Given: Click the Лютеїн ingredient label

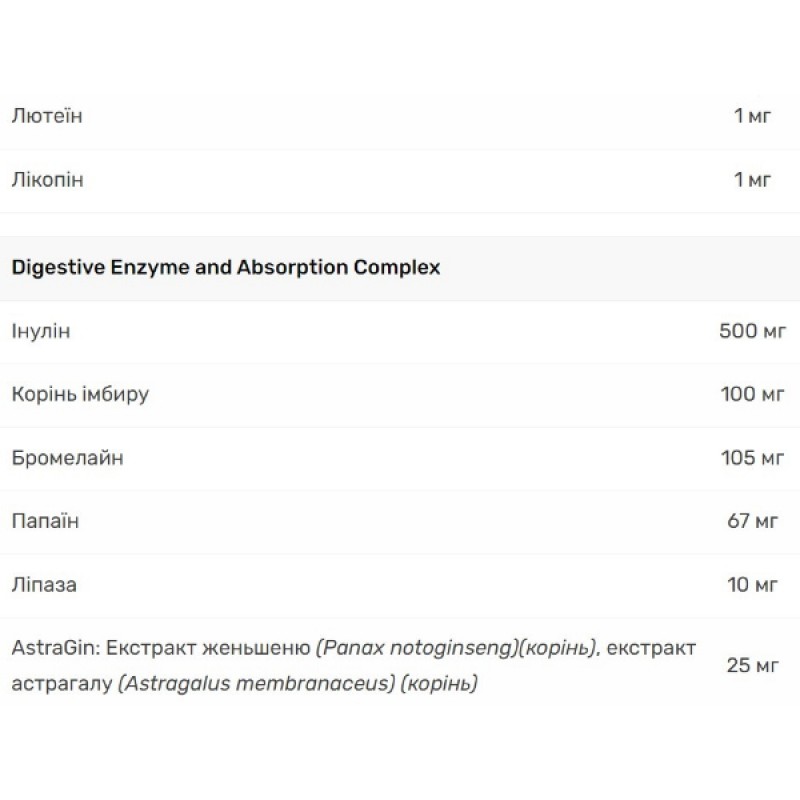Looking at the screenshot, I should (47, 116).
